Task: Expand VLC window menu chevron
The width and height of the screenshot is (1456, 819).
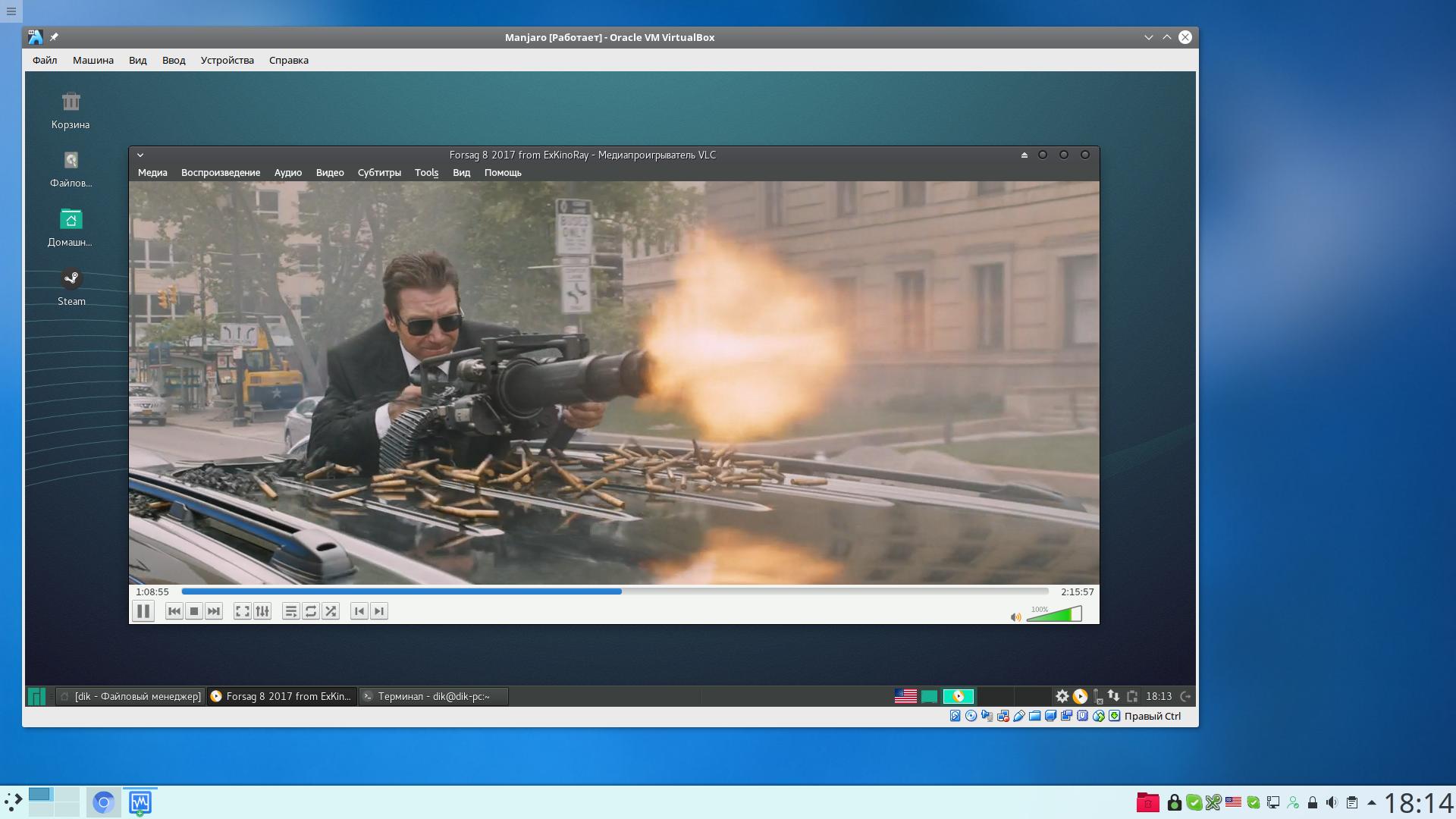Action: tap(140, 155)
